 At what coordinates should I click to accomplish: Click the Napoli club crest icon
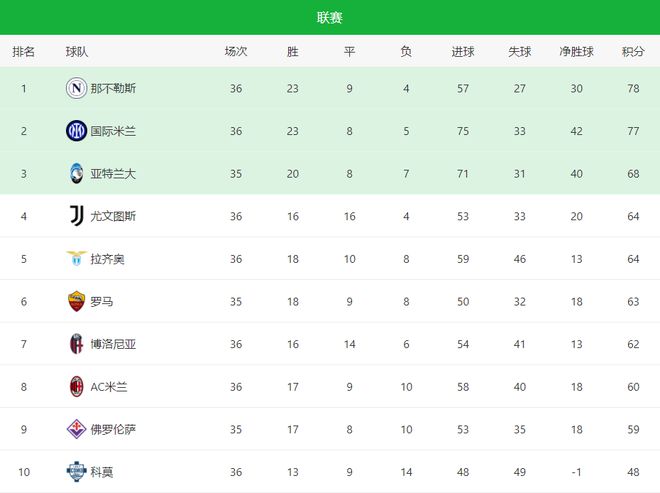(x=76, y=88)
